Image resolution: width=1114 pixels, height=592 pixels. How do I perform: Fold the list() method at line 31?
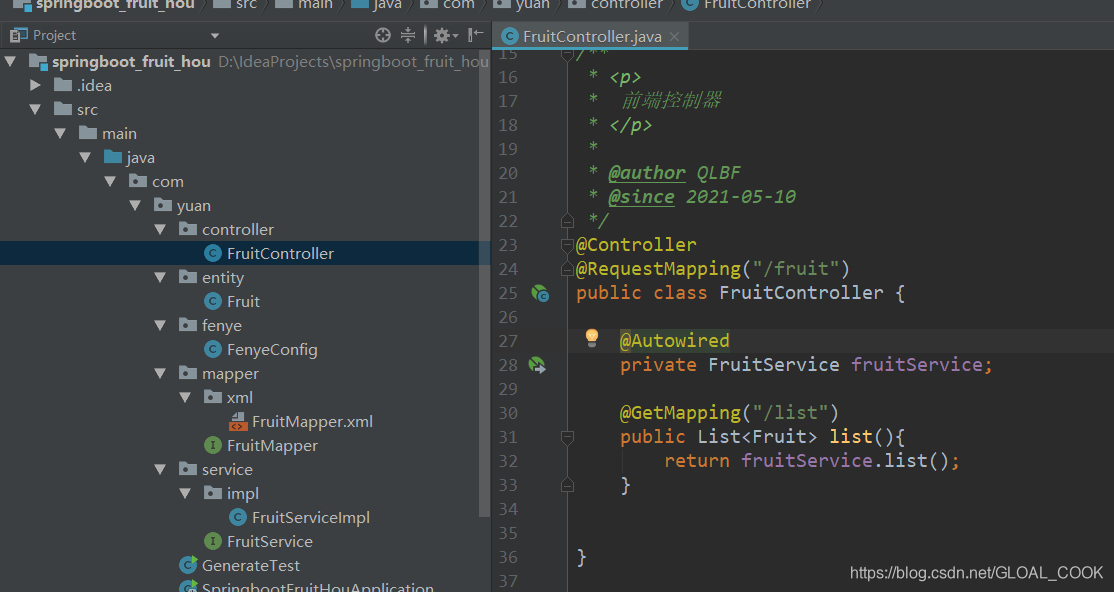coord(567,438)
